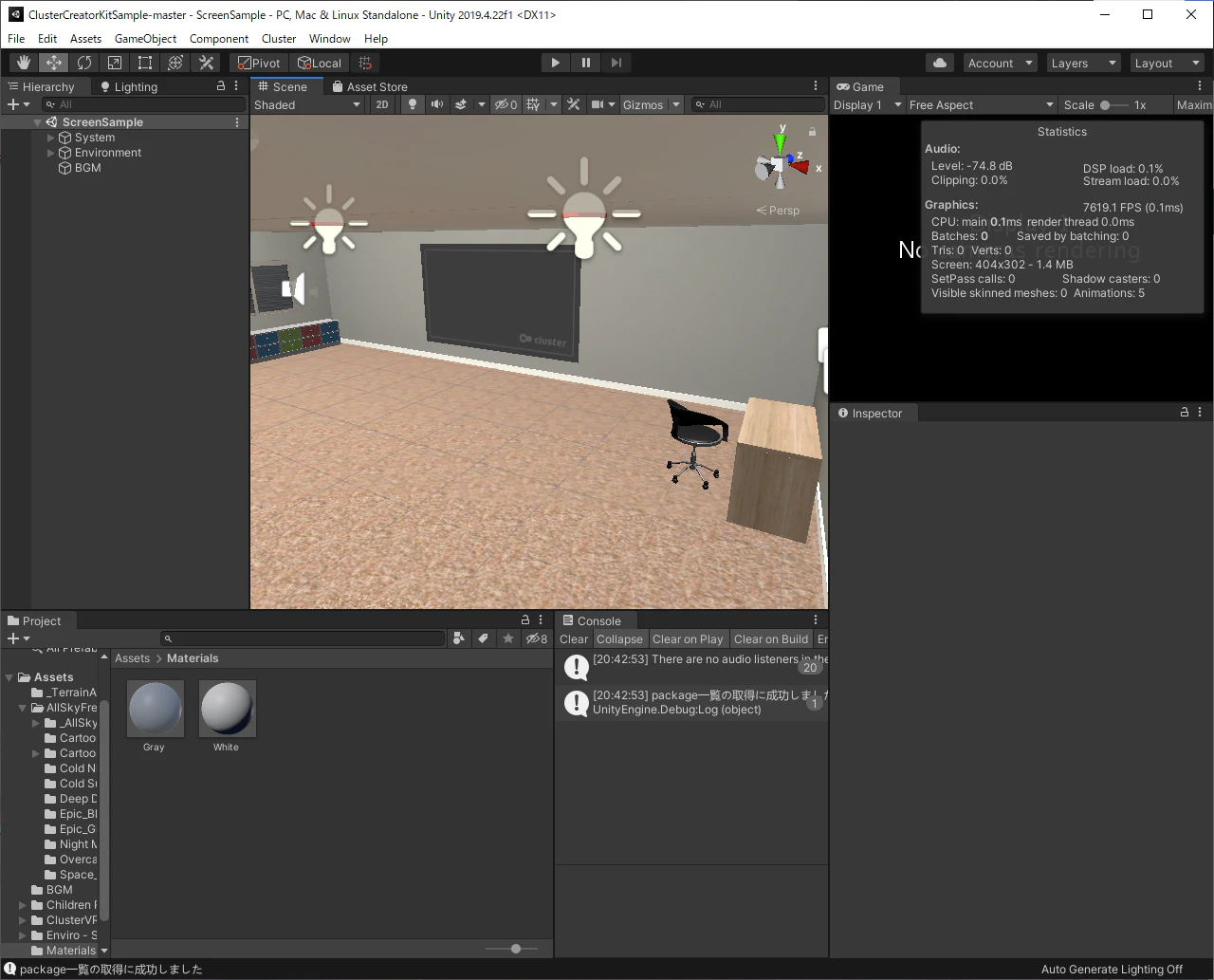Toggle hidden objects visibility count
This screenshot has width=1214, height=980.
506,104
